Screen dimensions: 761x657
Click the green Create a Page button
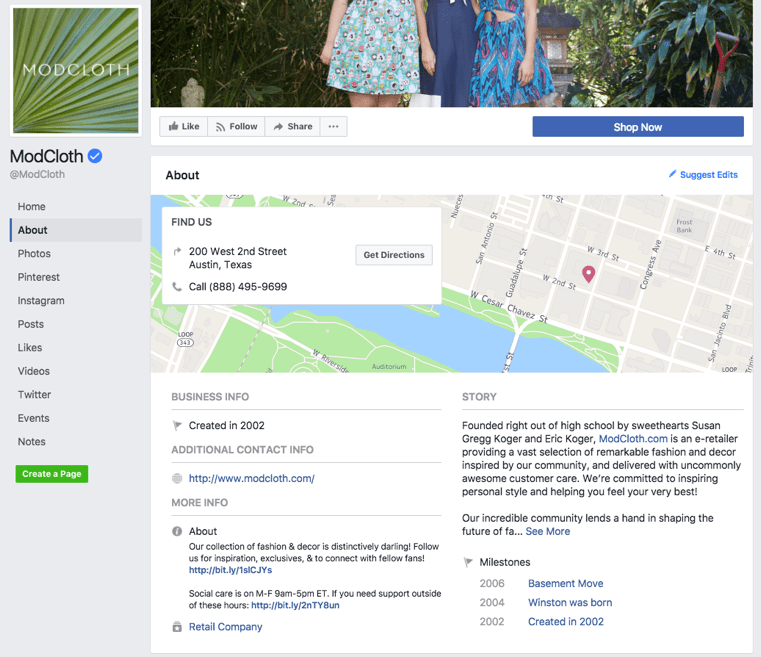pos(52,474)
